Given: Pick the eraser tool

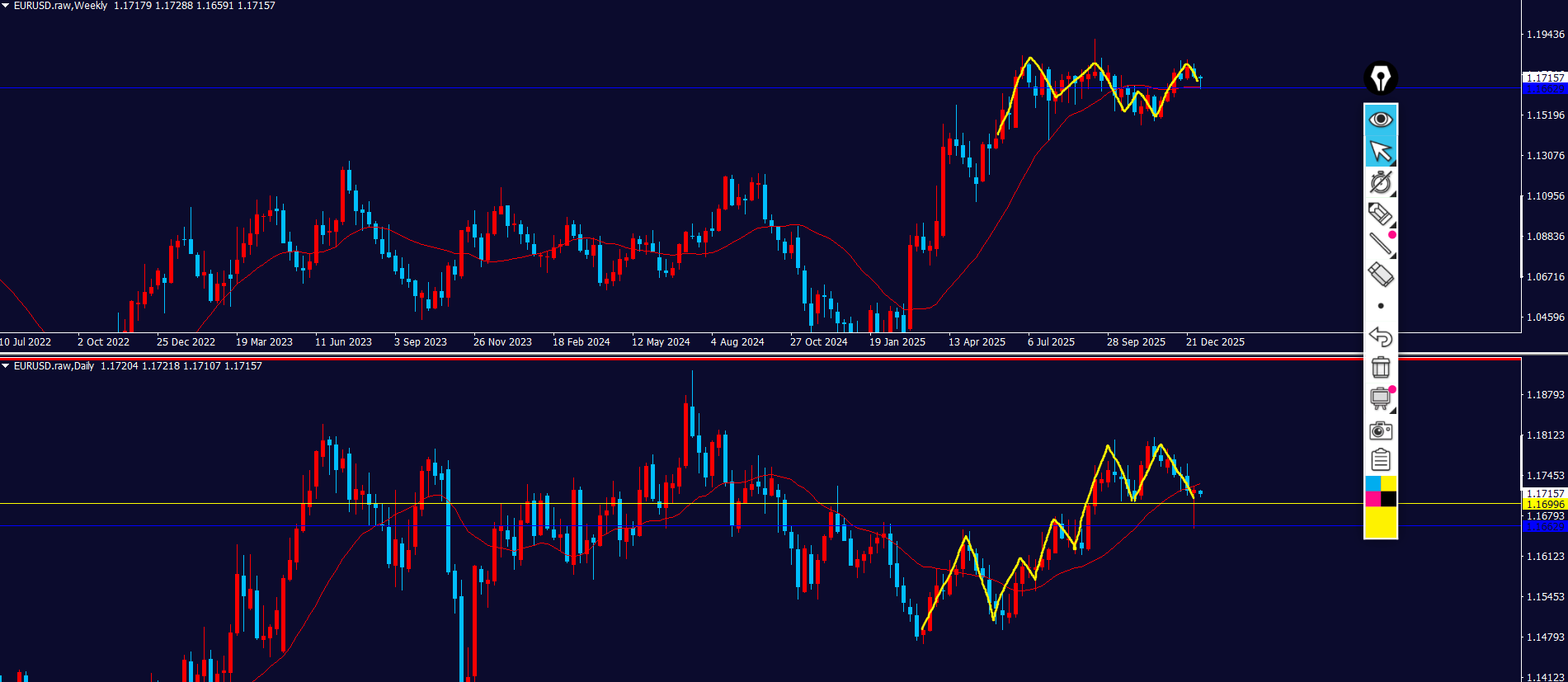Looking at the screenshot, I should (1380, 275).
